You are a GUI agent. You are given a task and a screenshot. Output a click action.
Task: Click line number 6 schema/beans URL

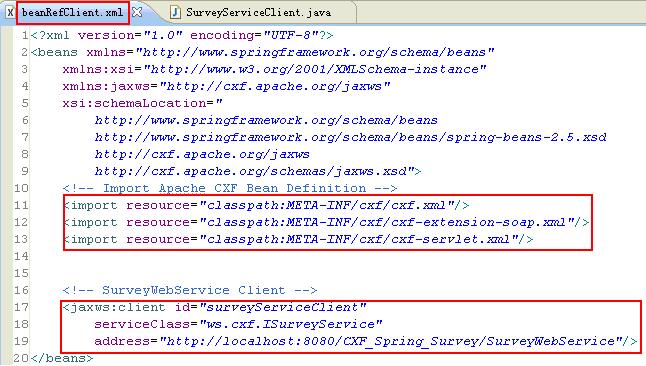pyautogui.click(x=266, y=120)
